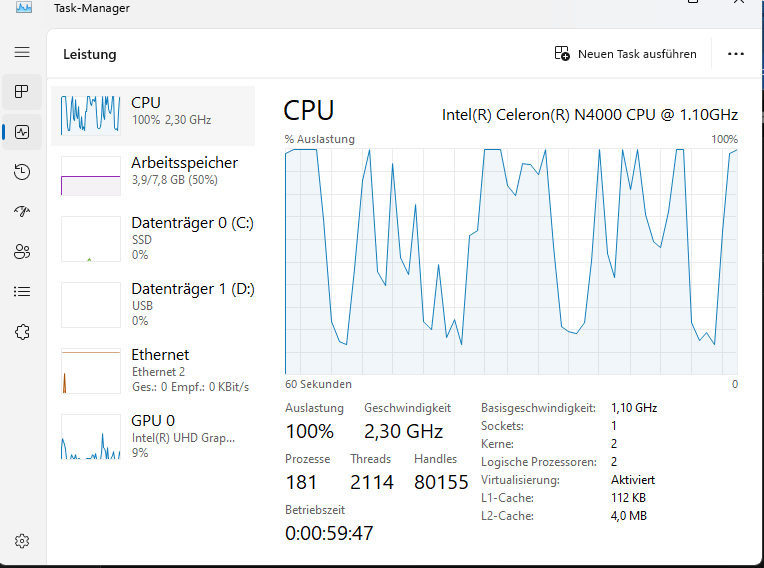Select Datenträger 1 (D:) USB entry

(153, 304)
